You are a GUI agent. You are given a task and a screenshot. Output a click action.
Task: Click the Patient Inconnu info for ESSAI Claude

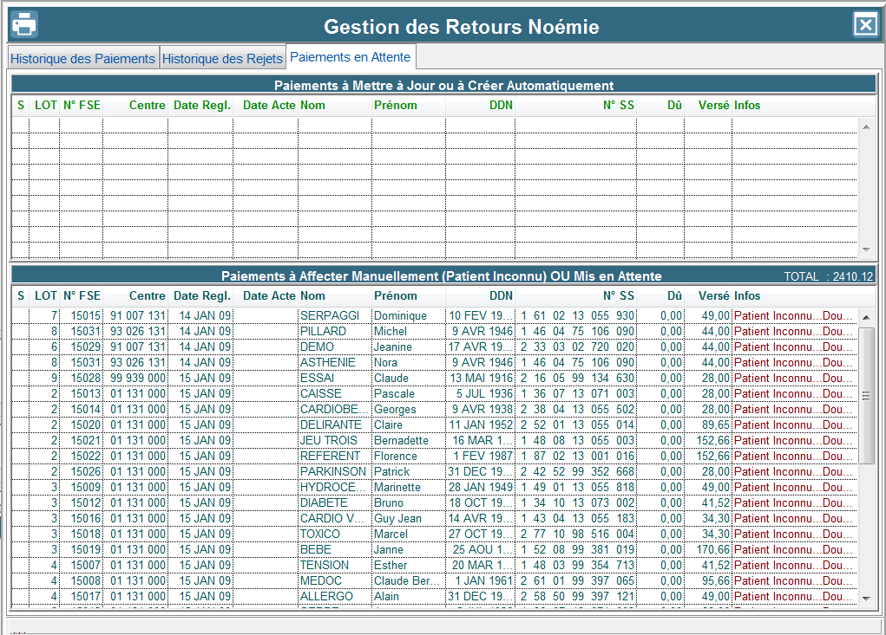pos(793,378)
